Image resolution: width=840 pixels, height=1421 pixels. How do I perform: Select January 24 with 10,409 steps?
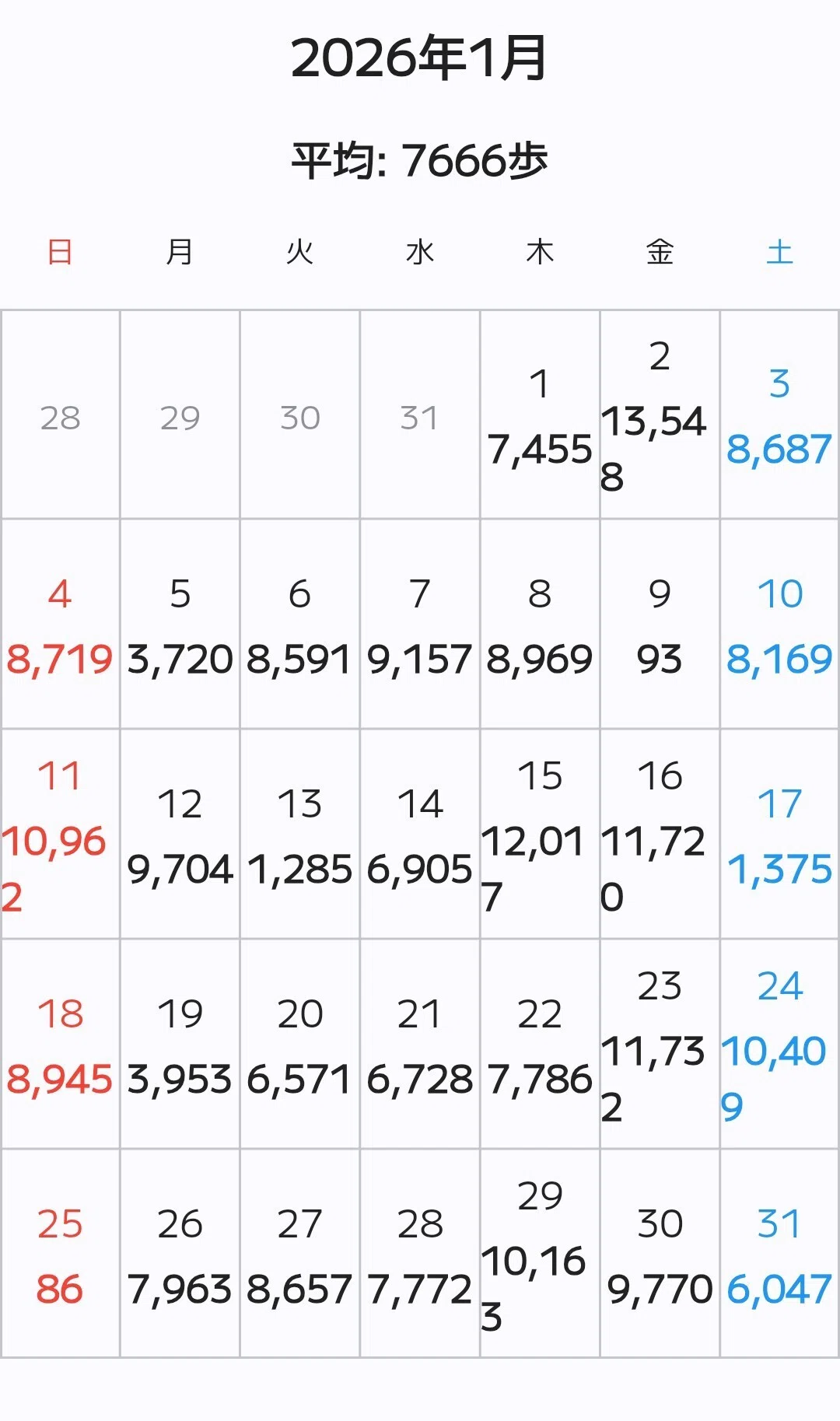point(779,1045)
